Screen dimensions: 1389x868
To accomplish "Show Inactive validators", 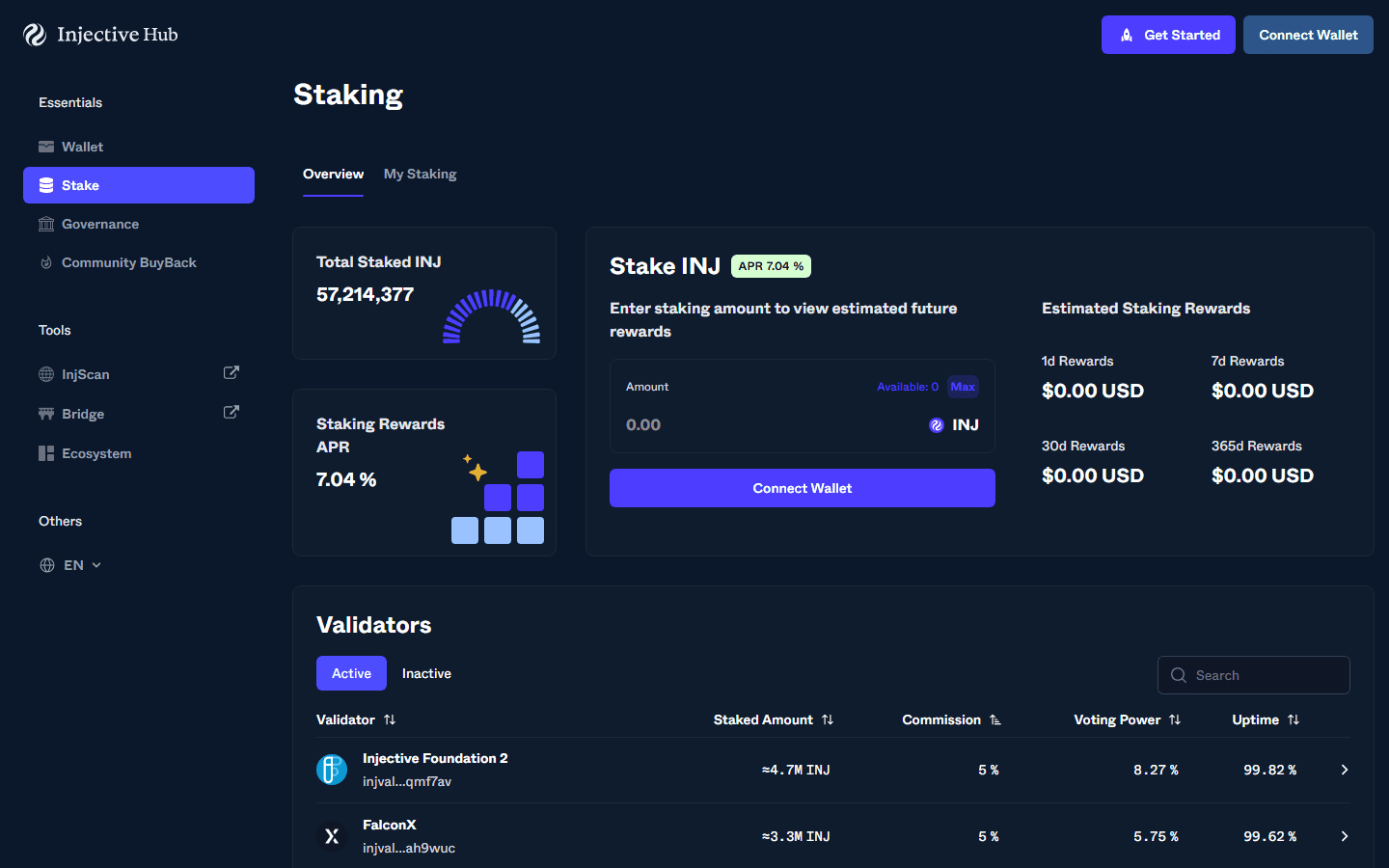I will pyautogui.click(x=426, y=673).
